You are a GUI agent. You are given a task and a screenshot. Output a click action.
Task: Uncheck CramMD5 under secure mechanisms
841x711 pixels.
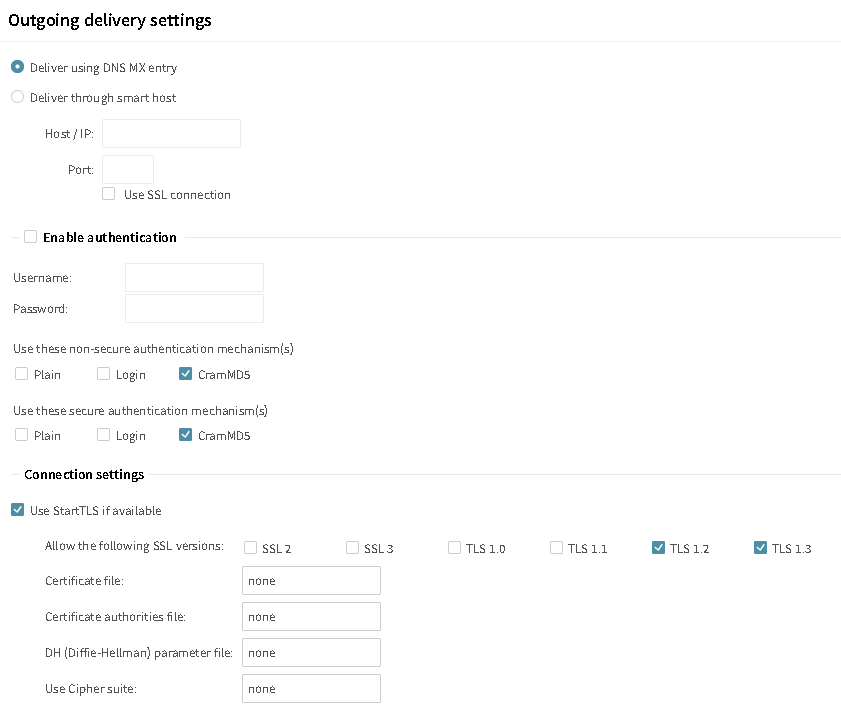point(186,435)
